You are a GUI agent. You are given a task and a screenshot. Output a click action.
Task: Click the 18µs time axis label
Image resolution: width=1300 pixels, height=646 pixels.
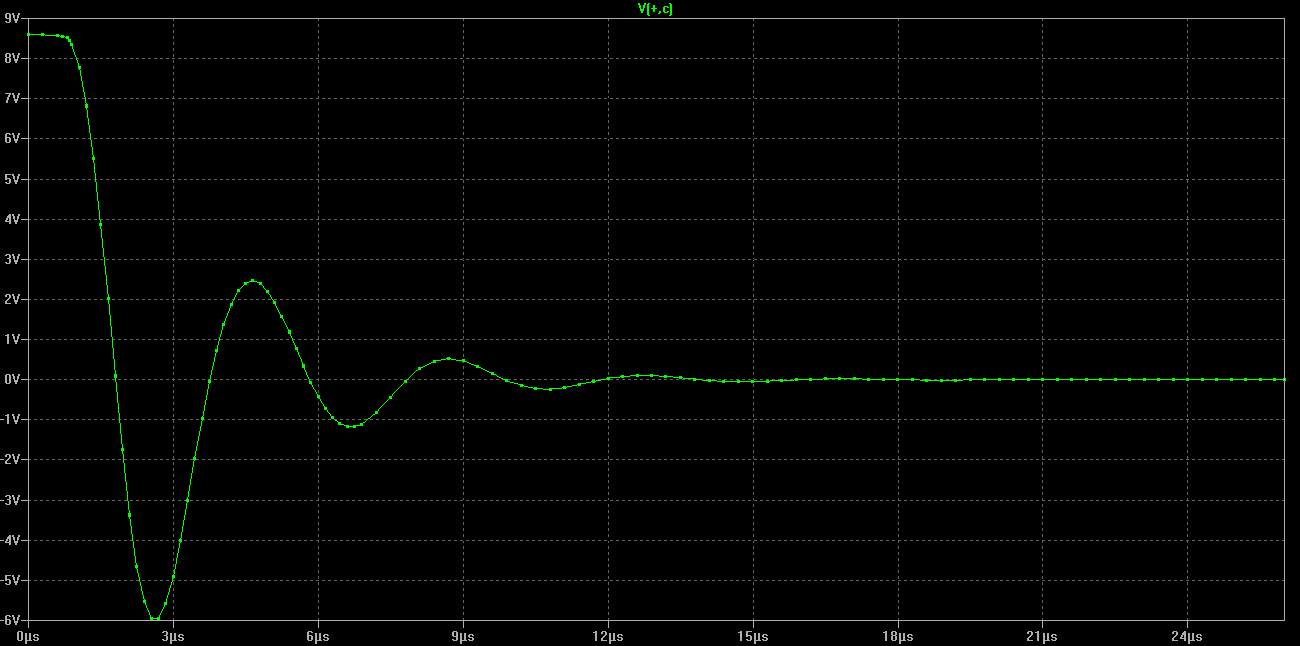pyautogui.click(x=898, y=636)
